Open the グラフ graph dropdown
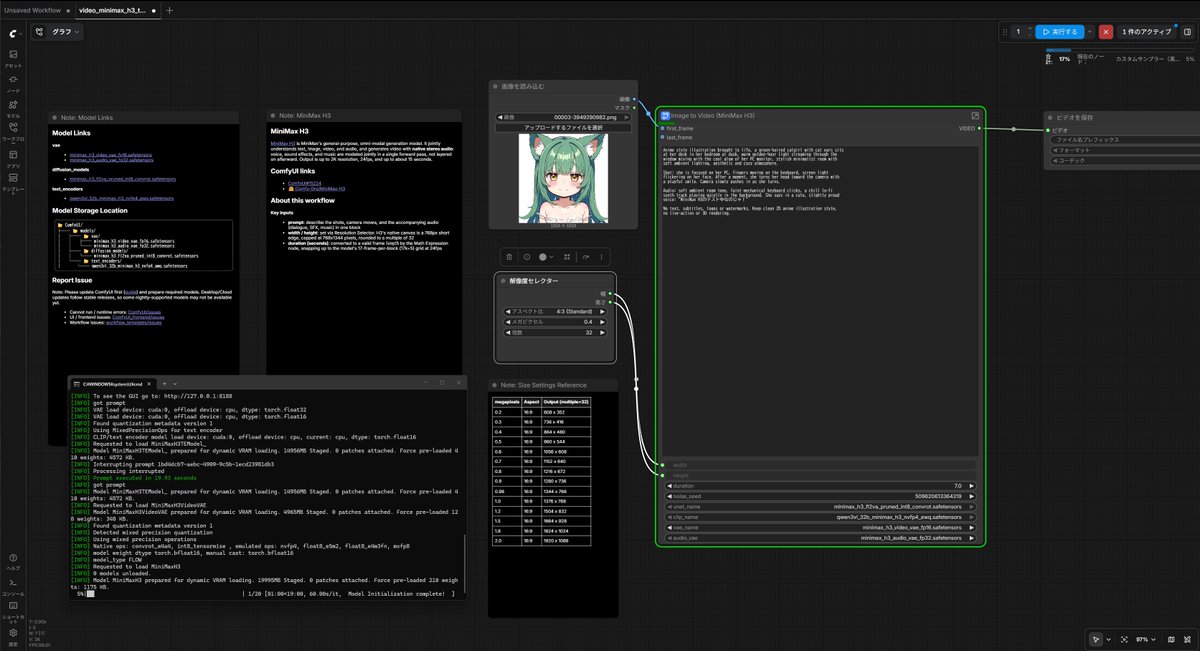 click(58, 32)
